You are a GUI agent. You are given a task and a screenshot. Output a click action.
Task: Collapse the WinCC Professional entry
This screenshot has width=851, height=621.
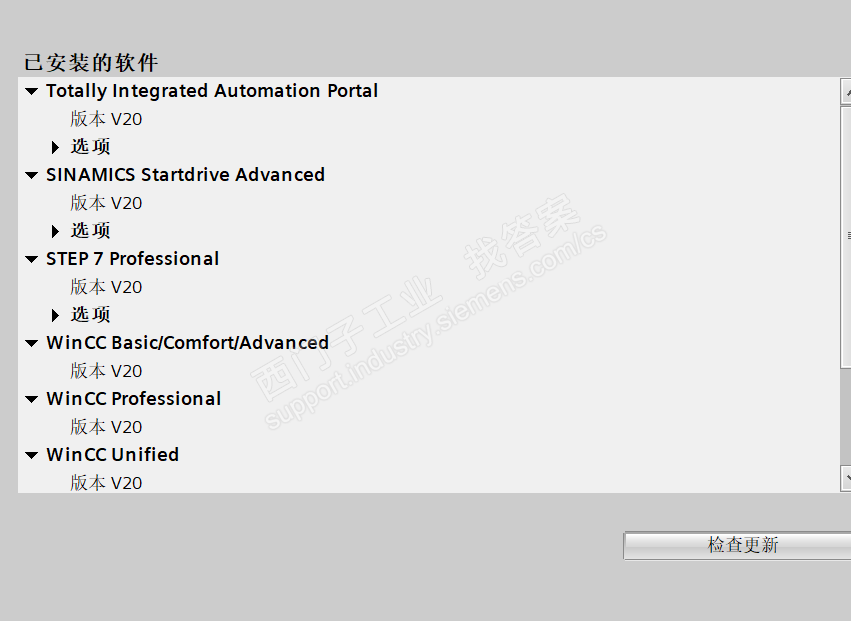tap(31, 399)
